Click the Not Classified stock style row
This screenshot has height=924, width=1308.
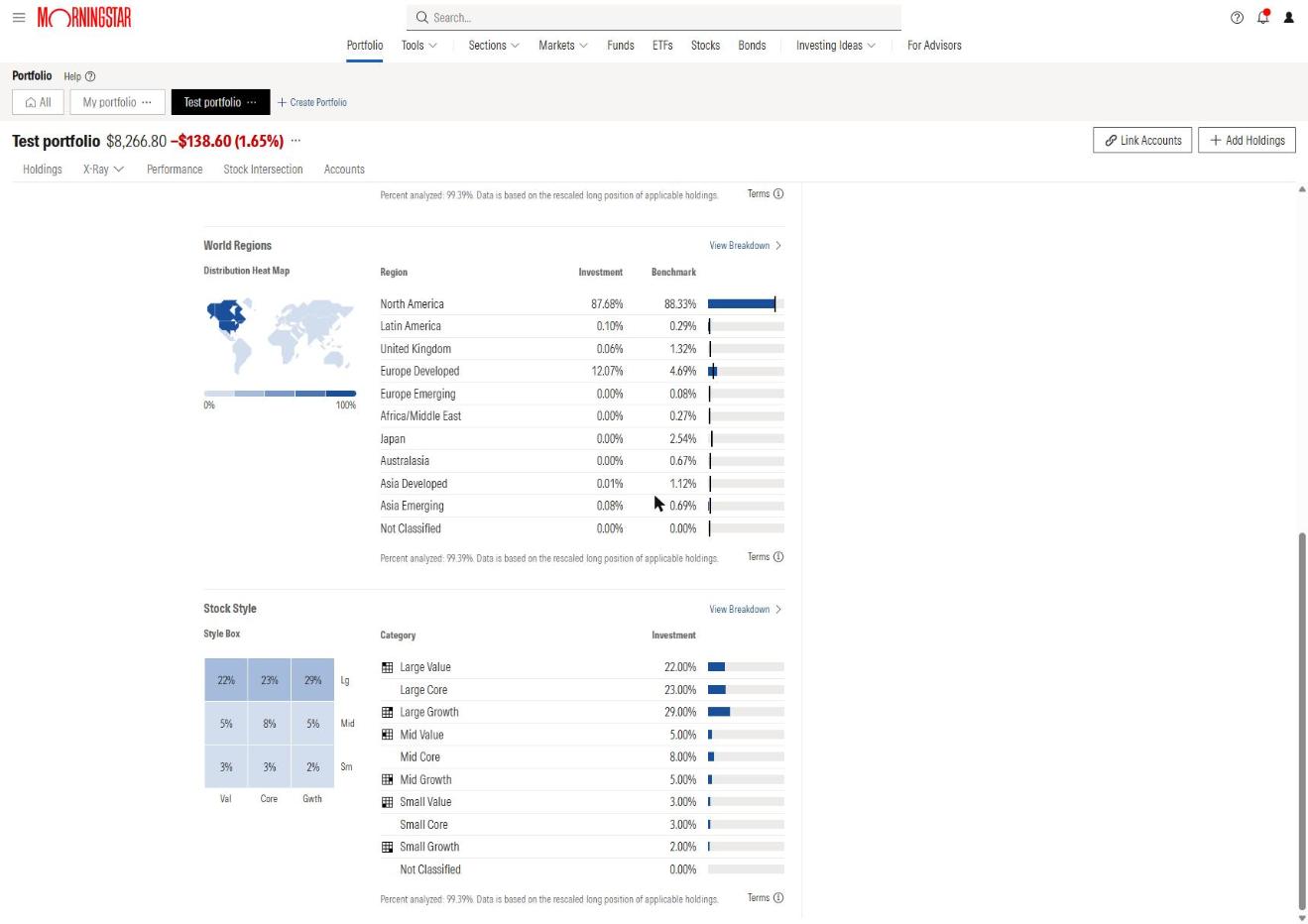tap(582, 869)
